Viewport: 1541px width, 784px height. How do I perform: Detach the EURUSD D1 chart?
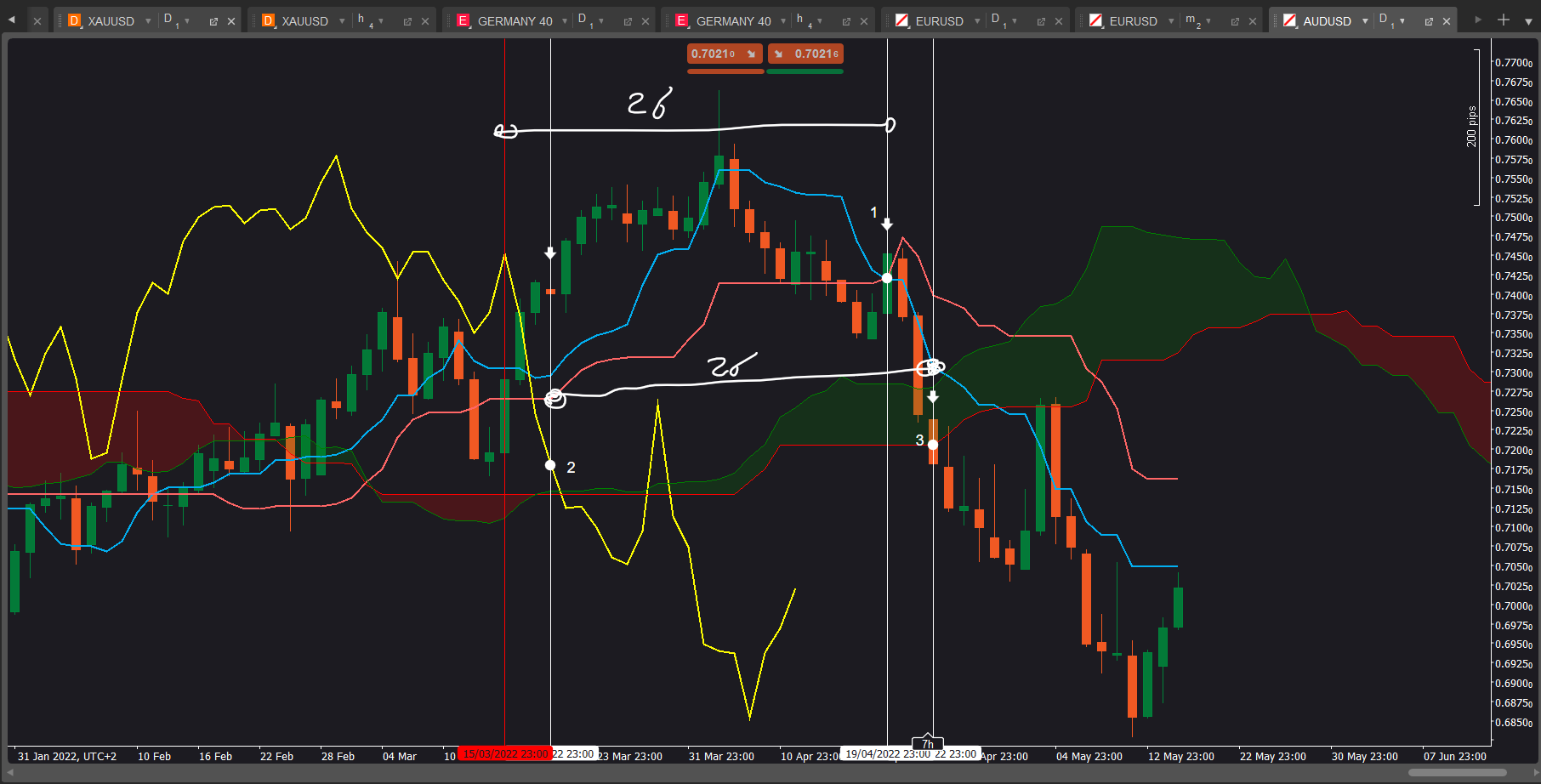click(1041, 21)
